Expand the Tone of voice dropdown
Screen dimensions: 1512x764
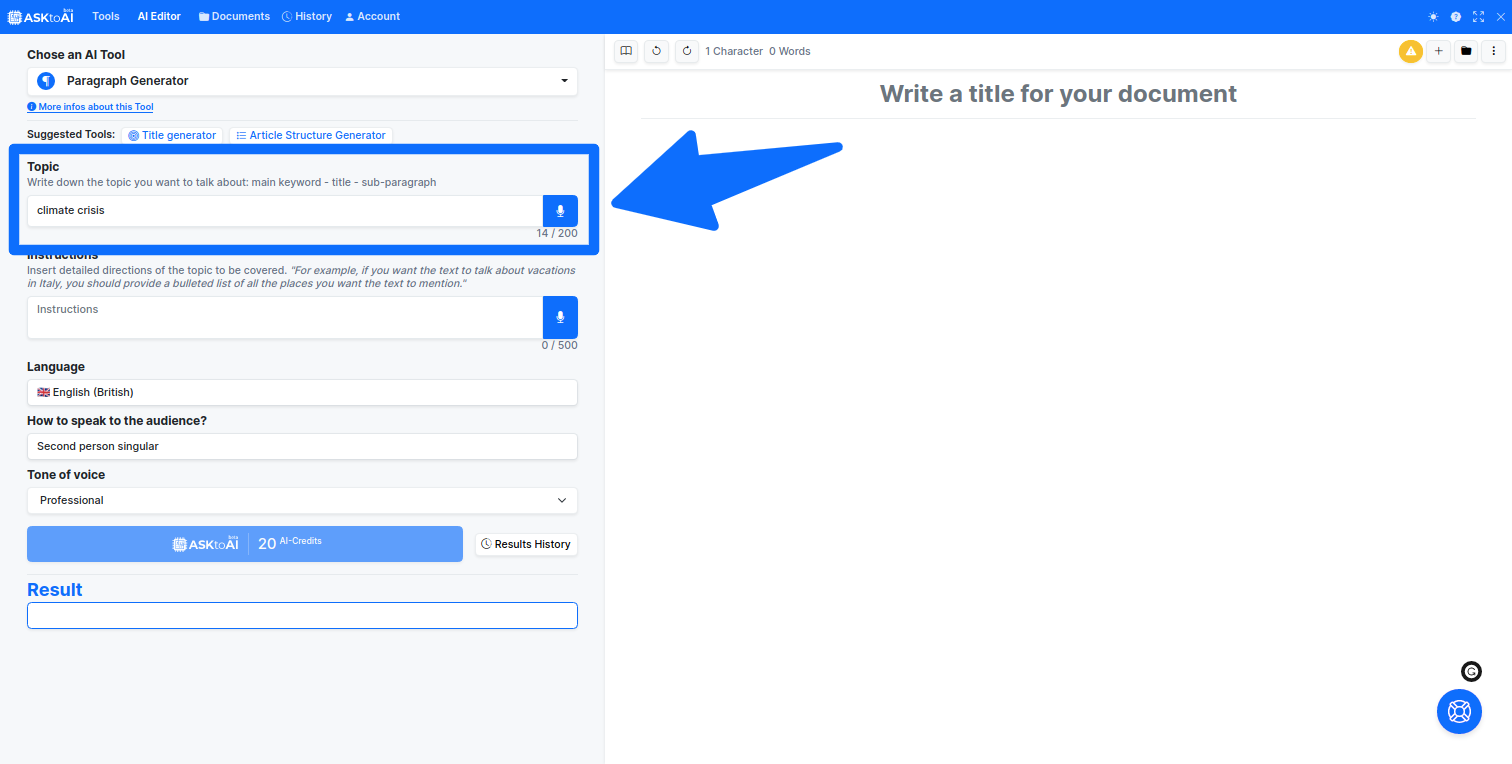pos(302,500)
